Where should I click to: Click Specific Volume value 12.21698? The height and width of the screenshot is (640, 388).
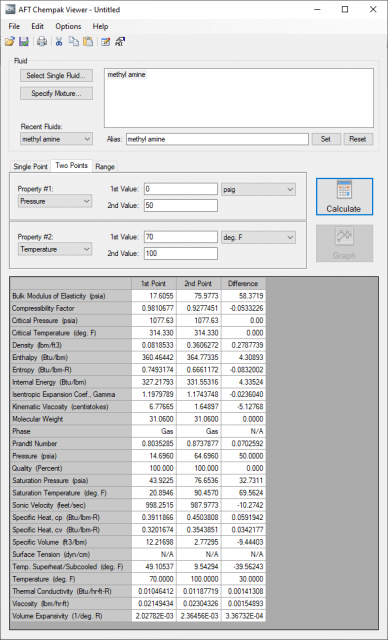(x=154, y=542)
